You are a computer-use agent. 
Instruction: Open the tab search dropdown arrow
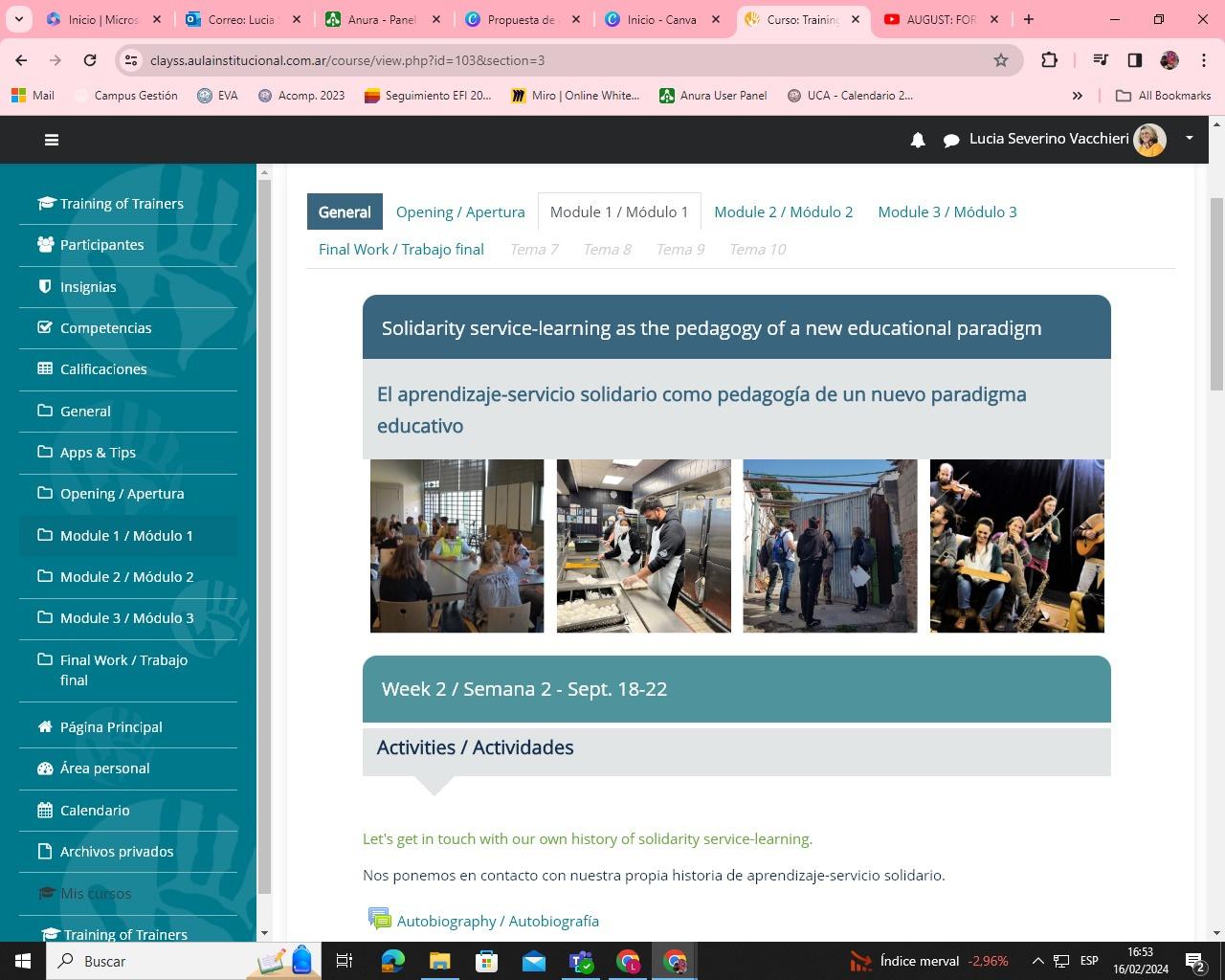pyautogui.click(x=20, y=19)
